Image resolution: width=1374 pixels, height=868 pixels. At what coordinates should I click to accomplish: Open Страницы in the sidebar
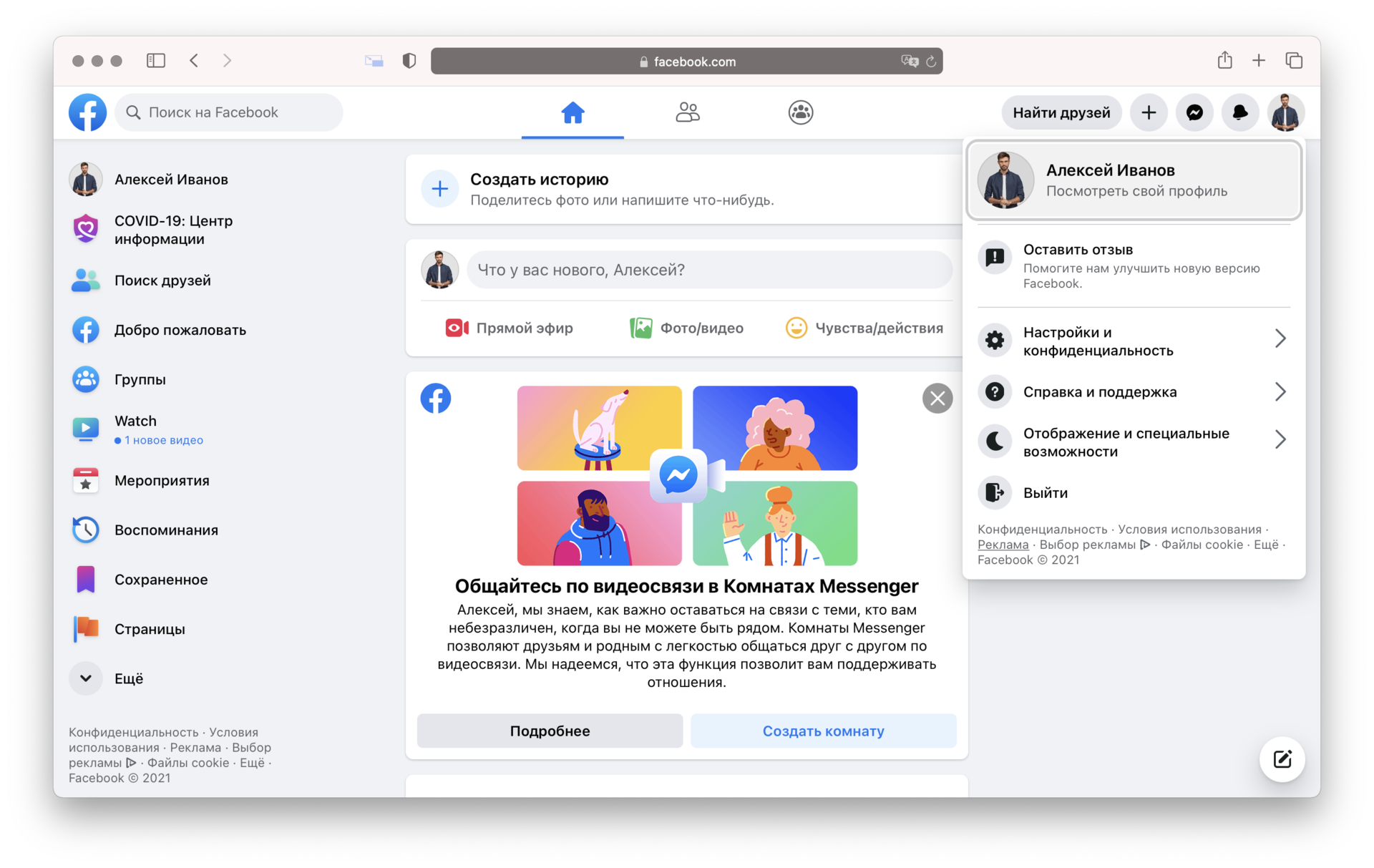point(129,629)
